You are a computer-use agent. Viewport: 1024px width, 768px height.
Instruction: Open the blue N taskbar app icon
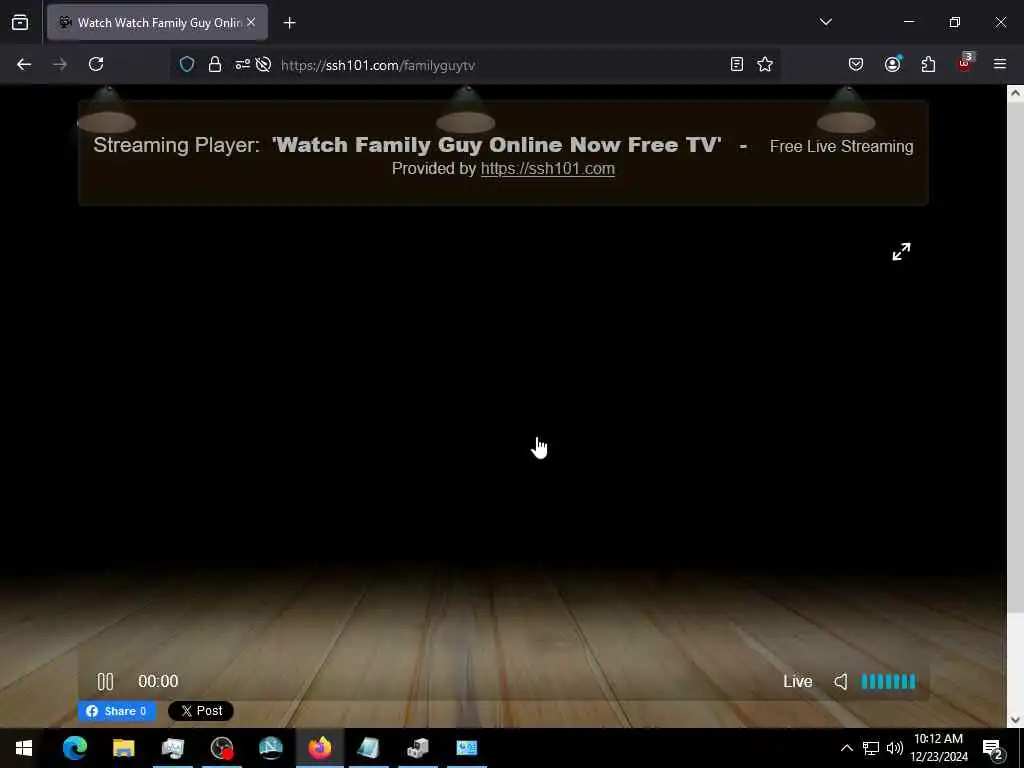(270, 748)
